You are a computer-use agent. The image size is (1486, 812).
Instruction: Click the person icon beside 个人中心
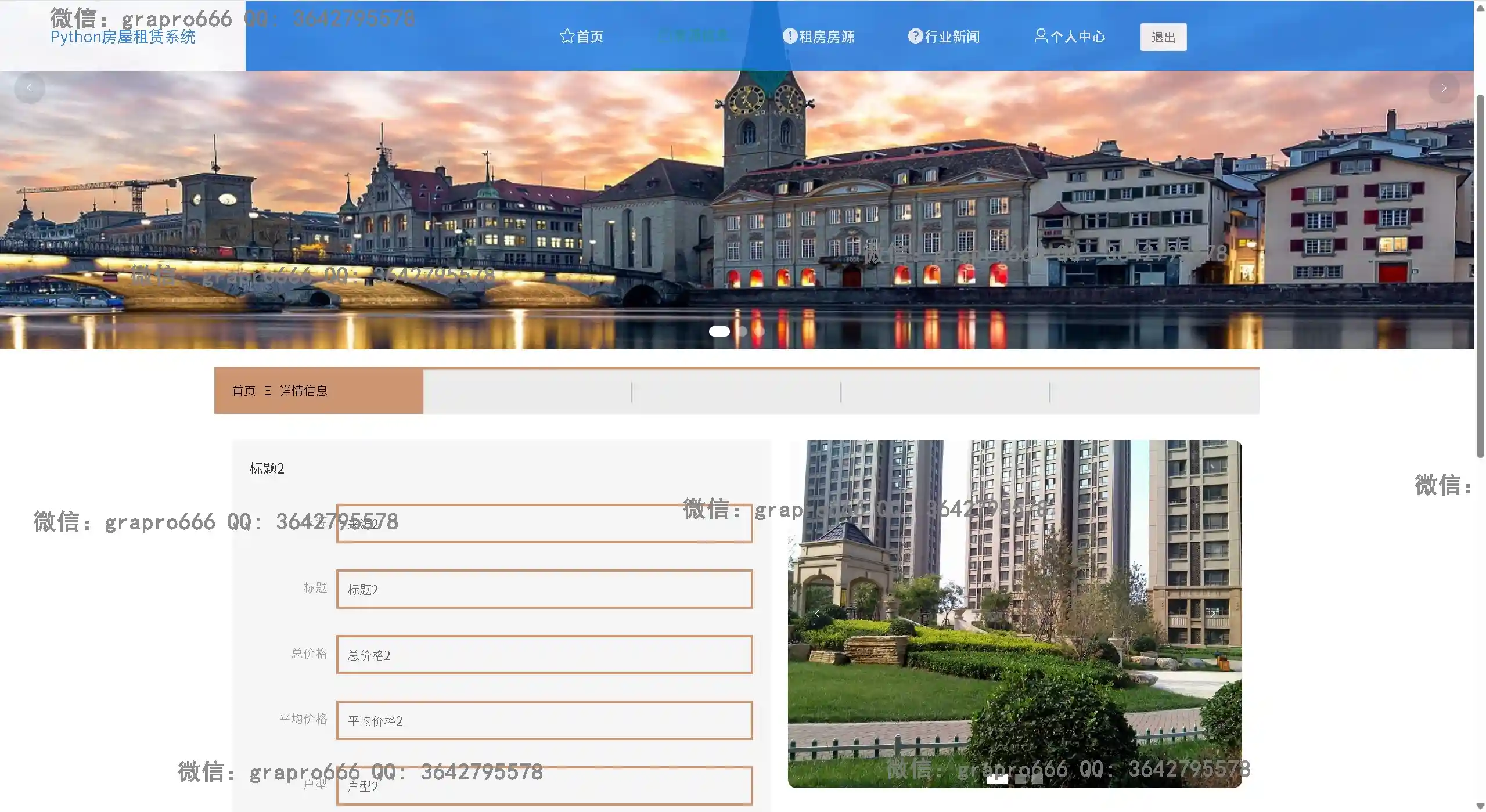coord(1041,36)
